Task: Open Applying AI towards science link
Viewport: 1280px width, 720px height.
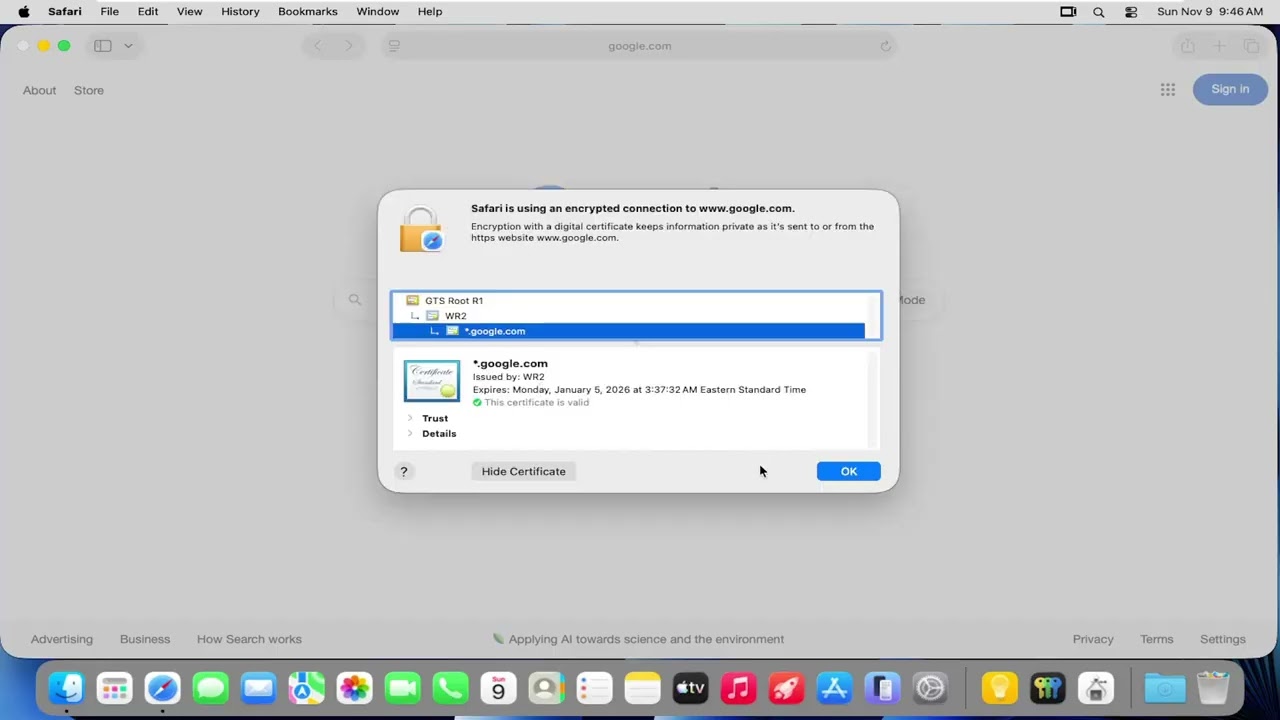Action: (638, 639)
